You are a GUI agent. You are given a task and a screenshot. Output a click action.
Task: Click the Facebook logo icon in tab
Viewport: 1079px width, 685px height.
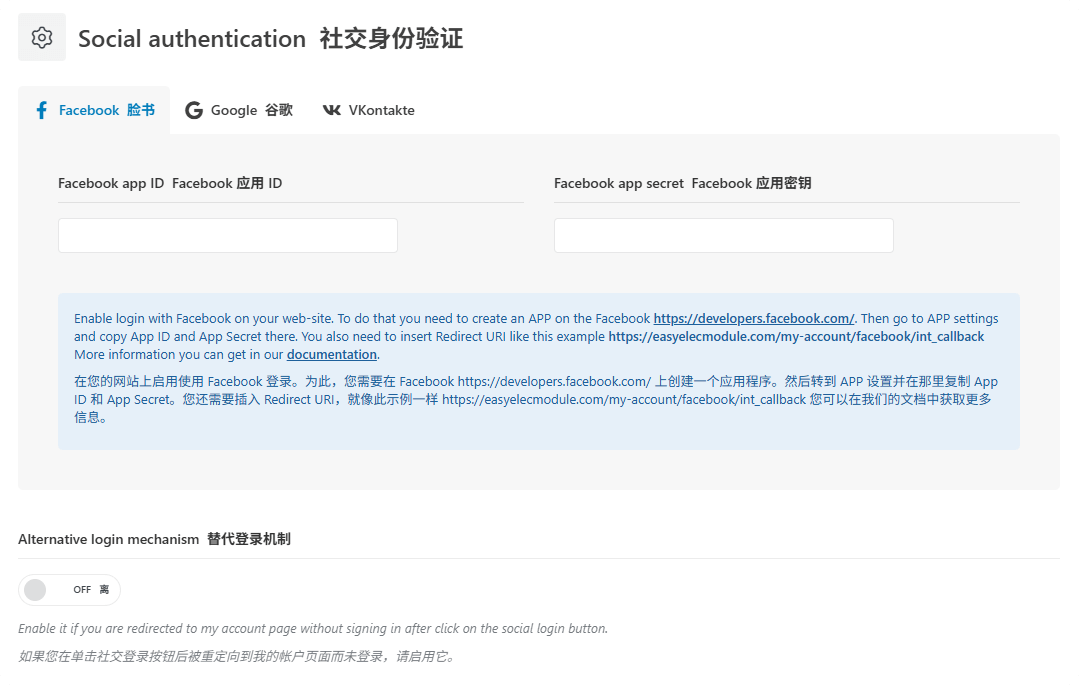point(42,110)
